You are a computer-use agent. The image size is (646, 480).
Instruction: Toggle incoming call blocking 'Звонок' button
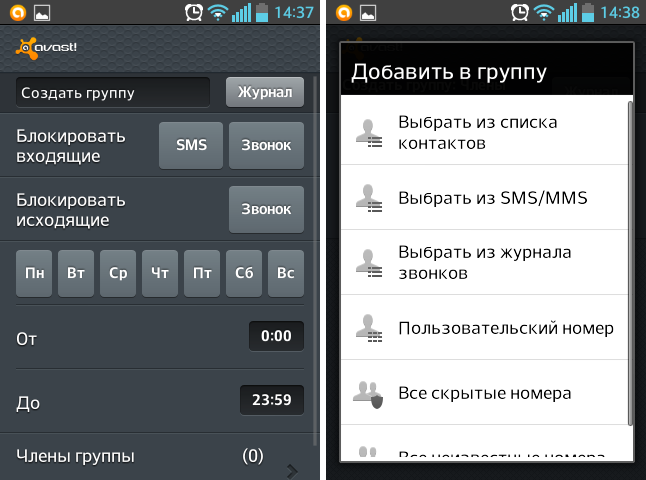pyautogui.click(x=266, y=145)
